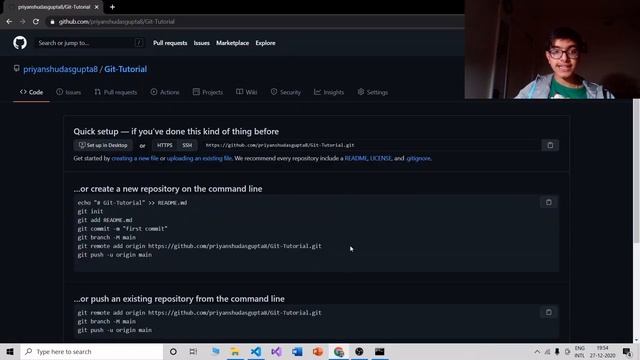The width and height of the screenshot is (640, 360).
Task: Open the Actions tab
Action: point(165,92)
